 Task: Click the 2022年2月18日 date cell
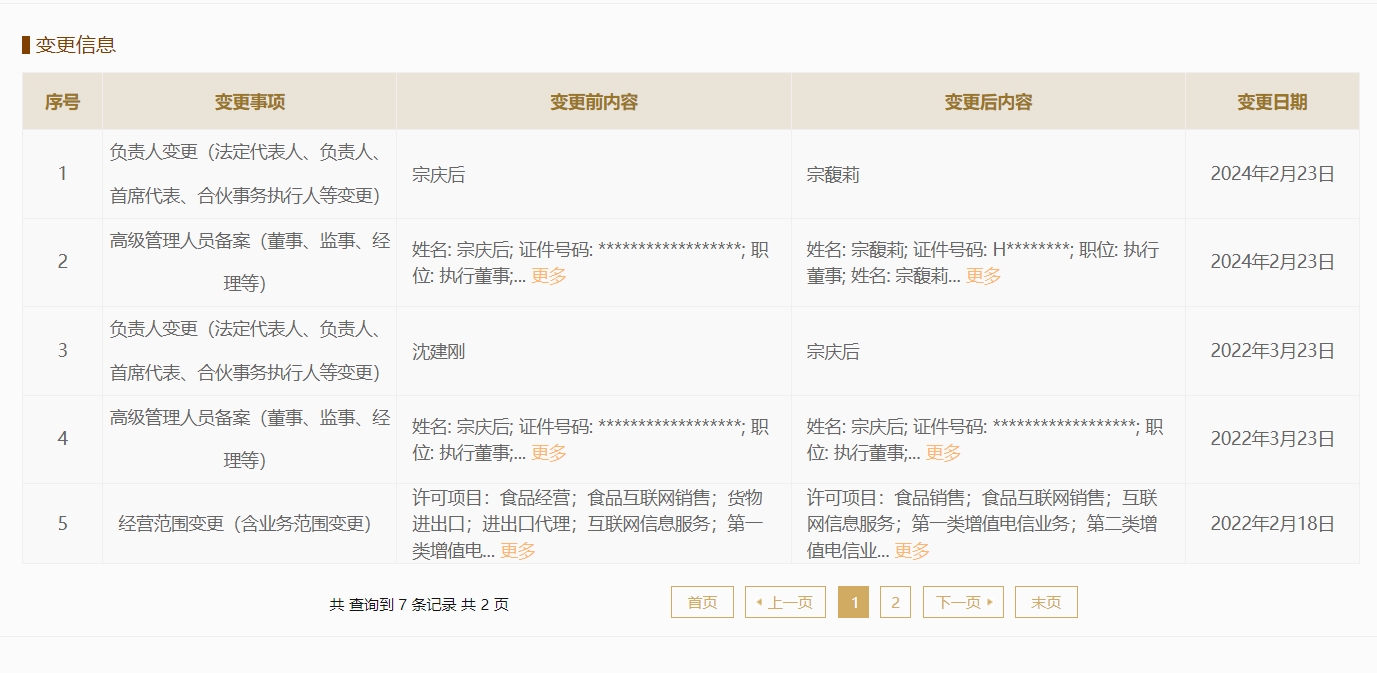pos(1272,523)
